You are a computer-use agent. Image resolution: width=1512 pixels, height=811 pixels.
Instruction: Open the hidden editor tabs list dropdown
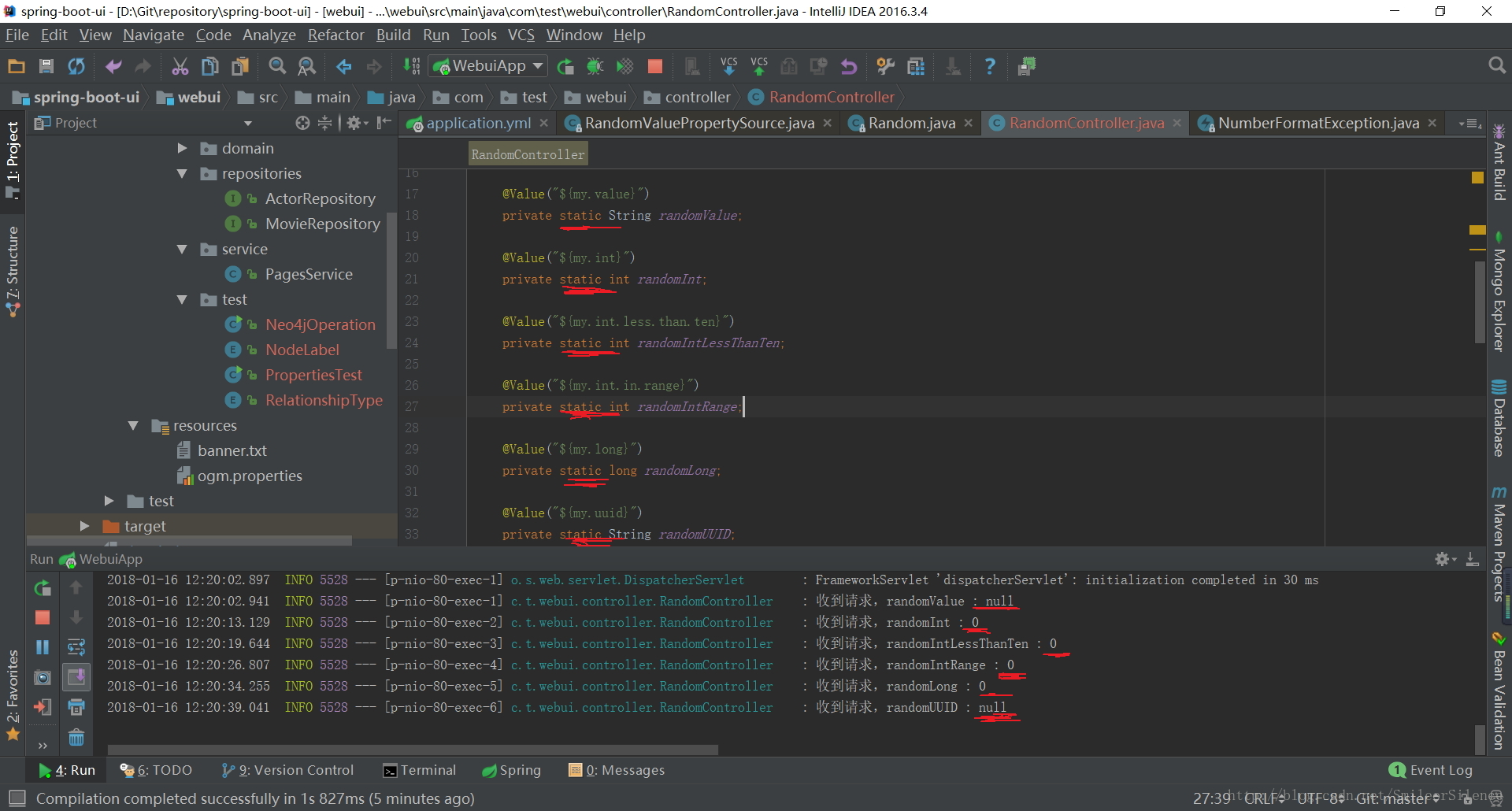pyautogui.click(x=1469, y=123)
